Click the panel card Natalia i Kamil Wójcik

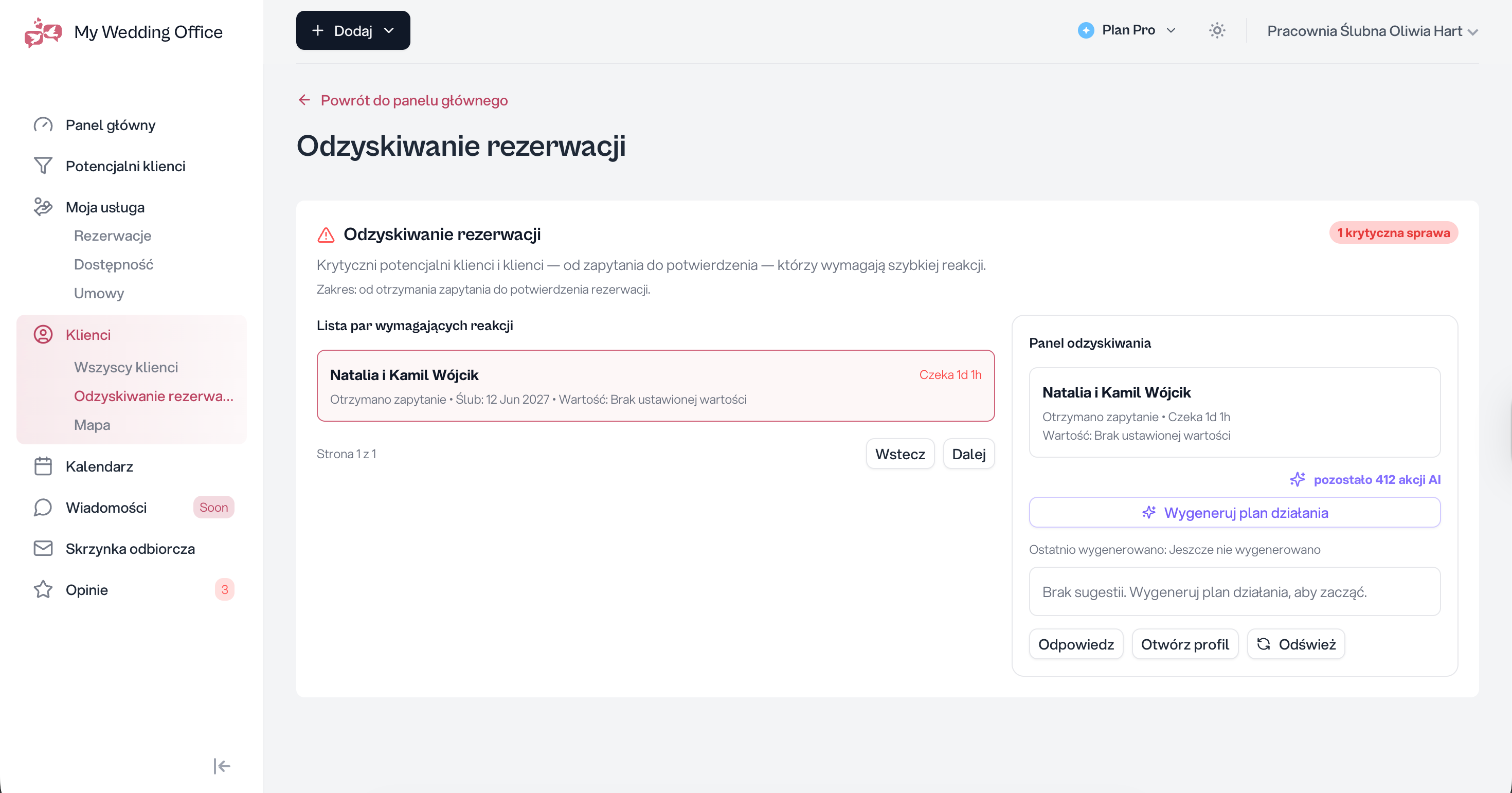pyautogui.click(x=1234, y=412)
